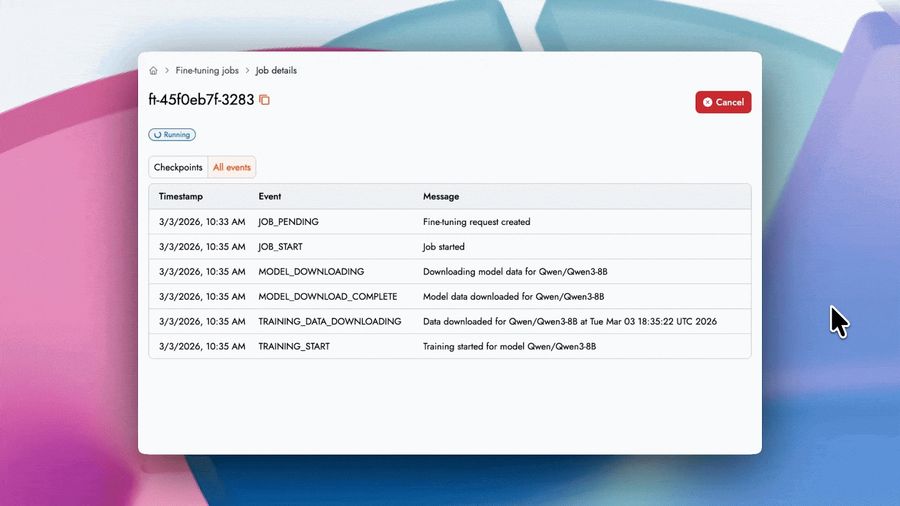The width and height of the screenshot is (900, 506).
Task: Click the Job details breadcrumb item
Action: point(276,71)
